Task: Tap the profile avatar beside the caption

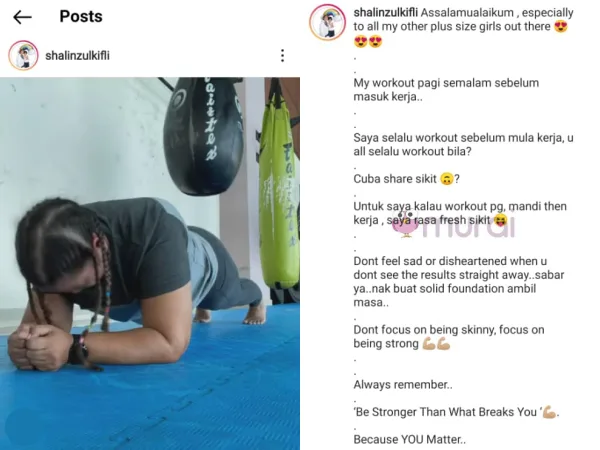Action: pyautogui.click(x=328, y=22)
